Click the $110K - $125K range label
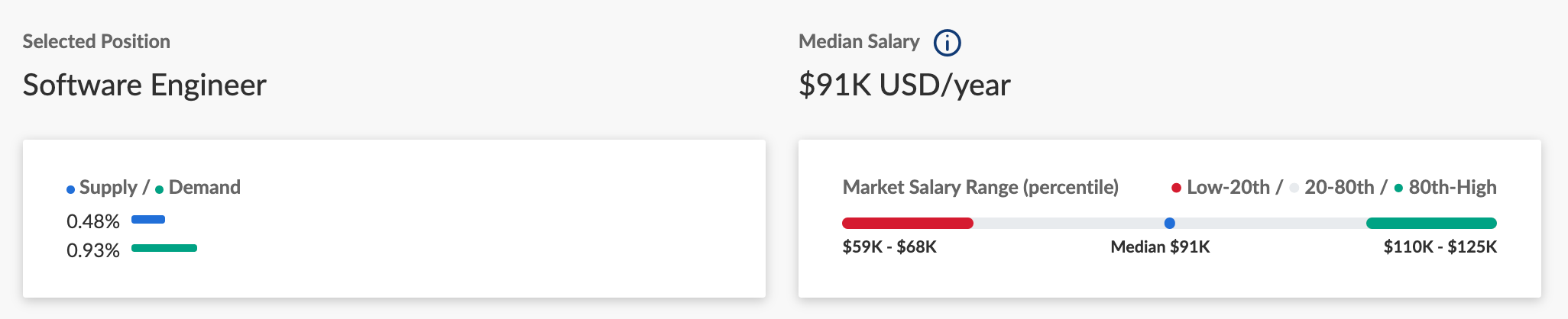The image size is (1568, 319). coord(1440,246)
